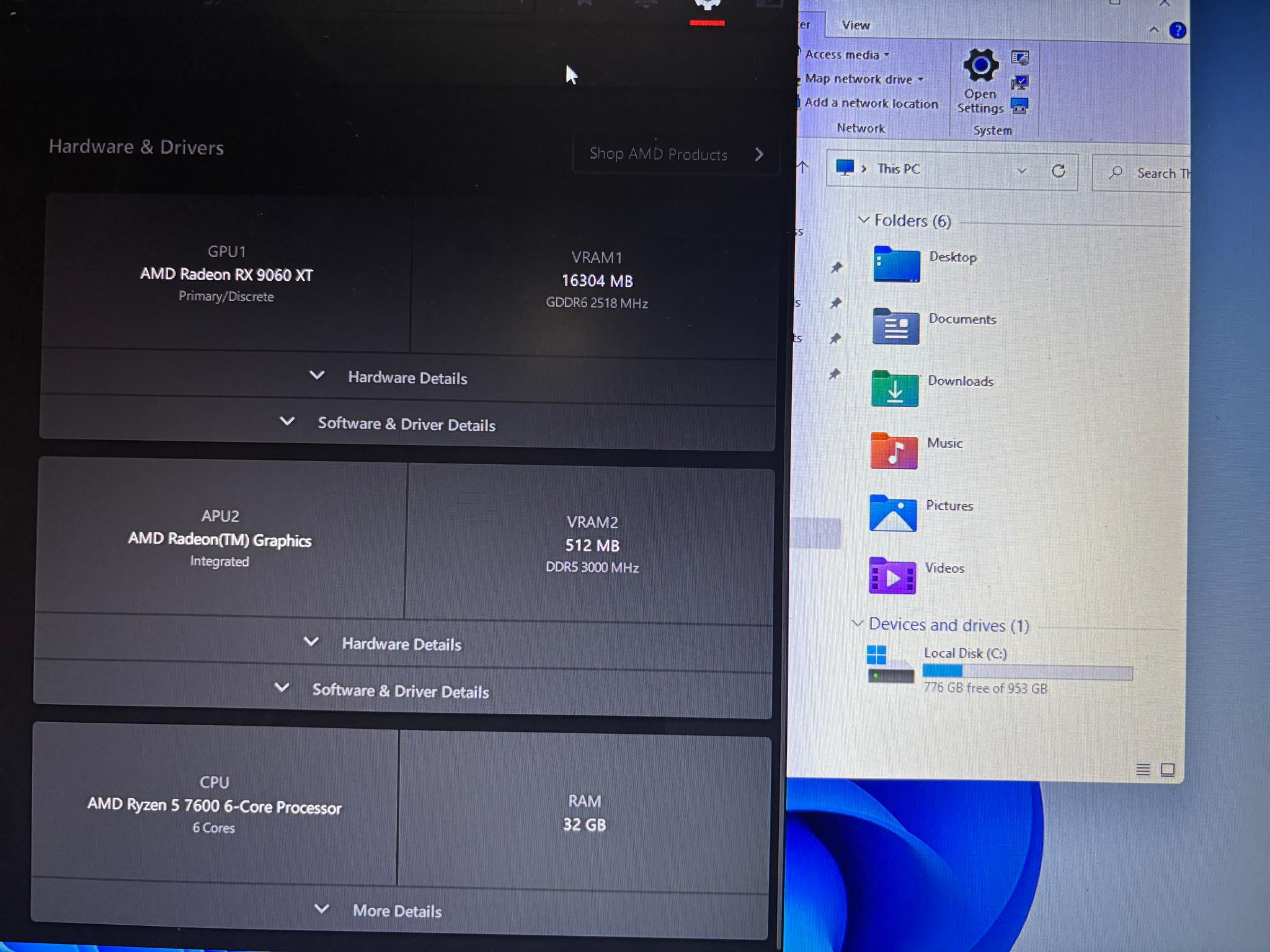Open the Pictures folder icon

893,513
